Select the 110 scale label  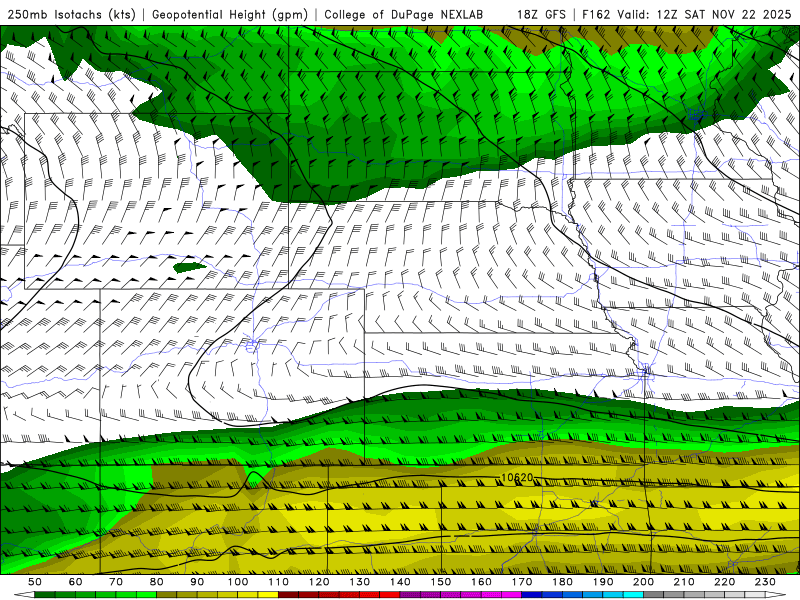point(278,582)
